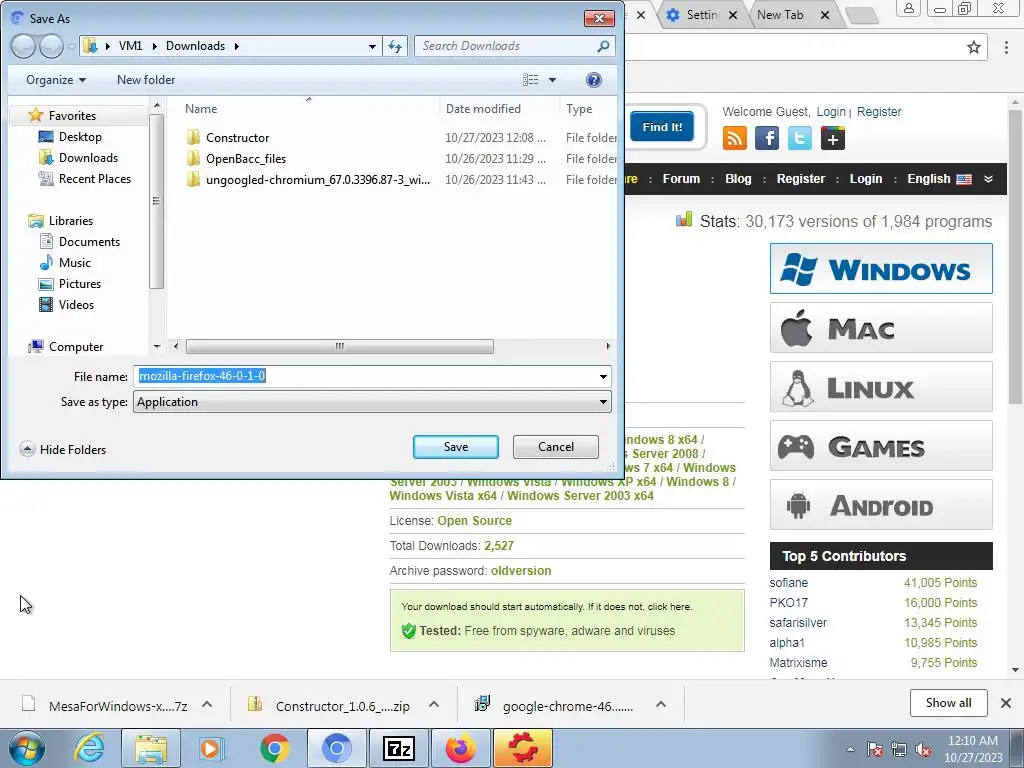The image size is (1024, 768).
Task: Show hidden tray icons arrow
Action: [850, 749]
